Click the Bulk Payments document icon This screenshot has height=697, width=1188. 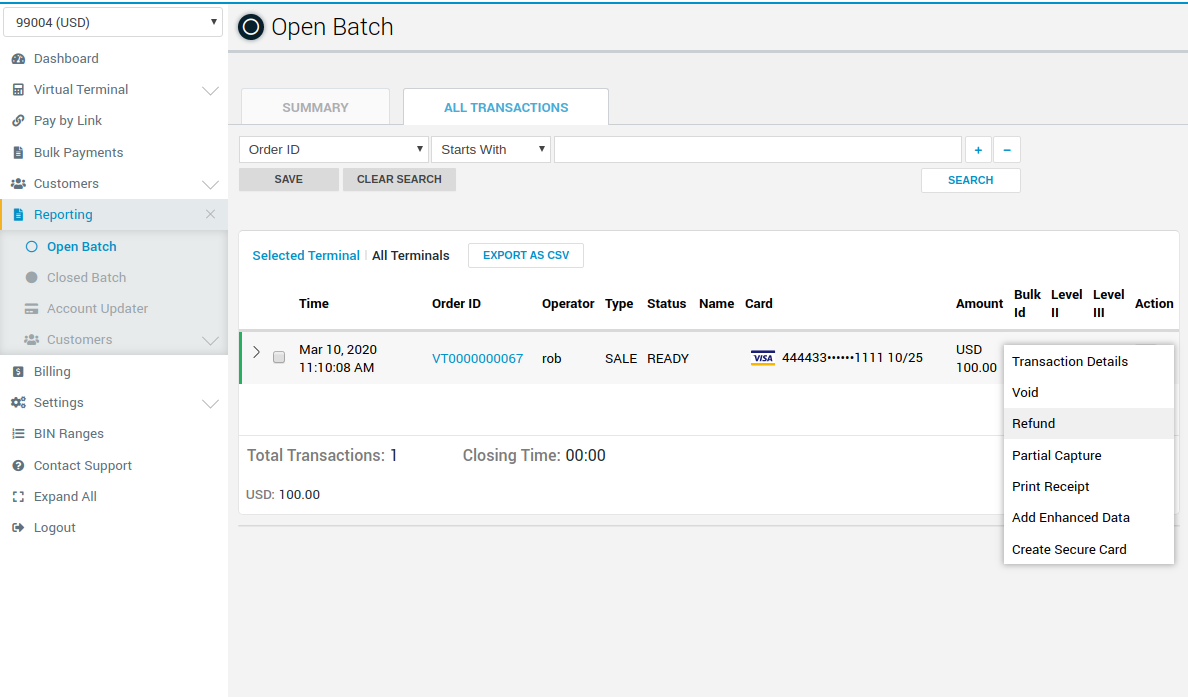(18, 153)
